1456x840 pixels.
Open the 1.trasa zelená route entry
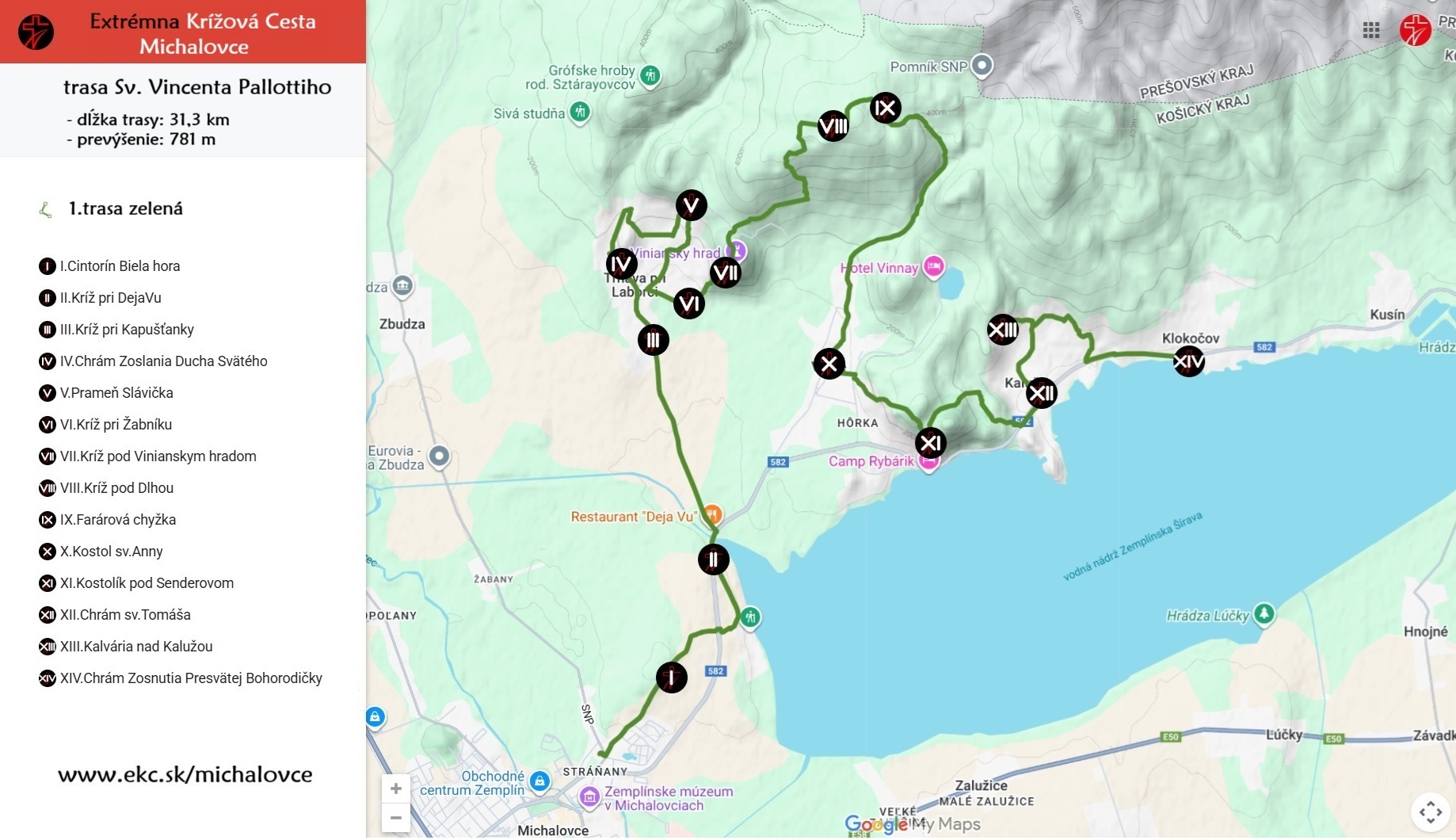click(x=125, y=208)
